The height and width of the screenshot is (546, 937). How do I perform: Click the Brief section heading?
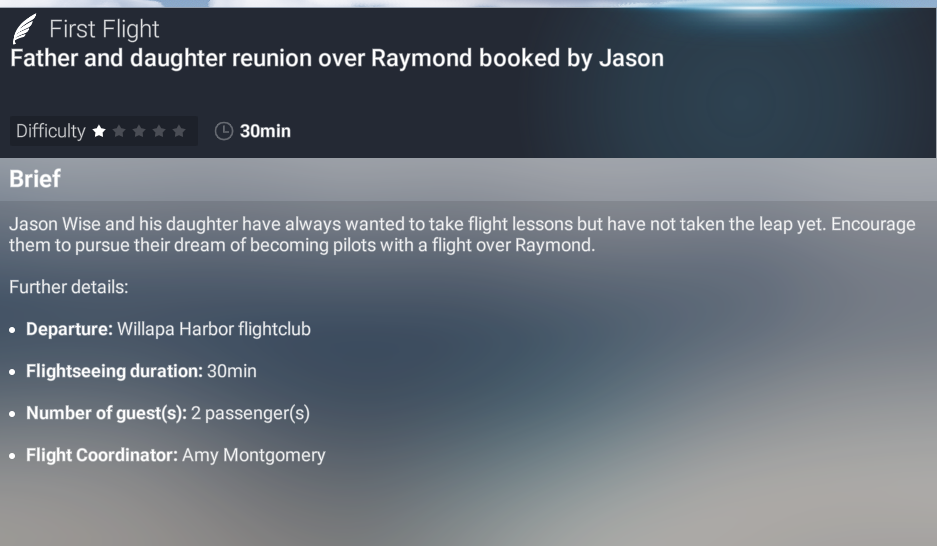(x=35, y=179)
